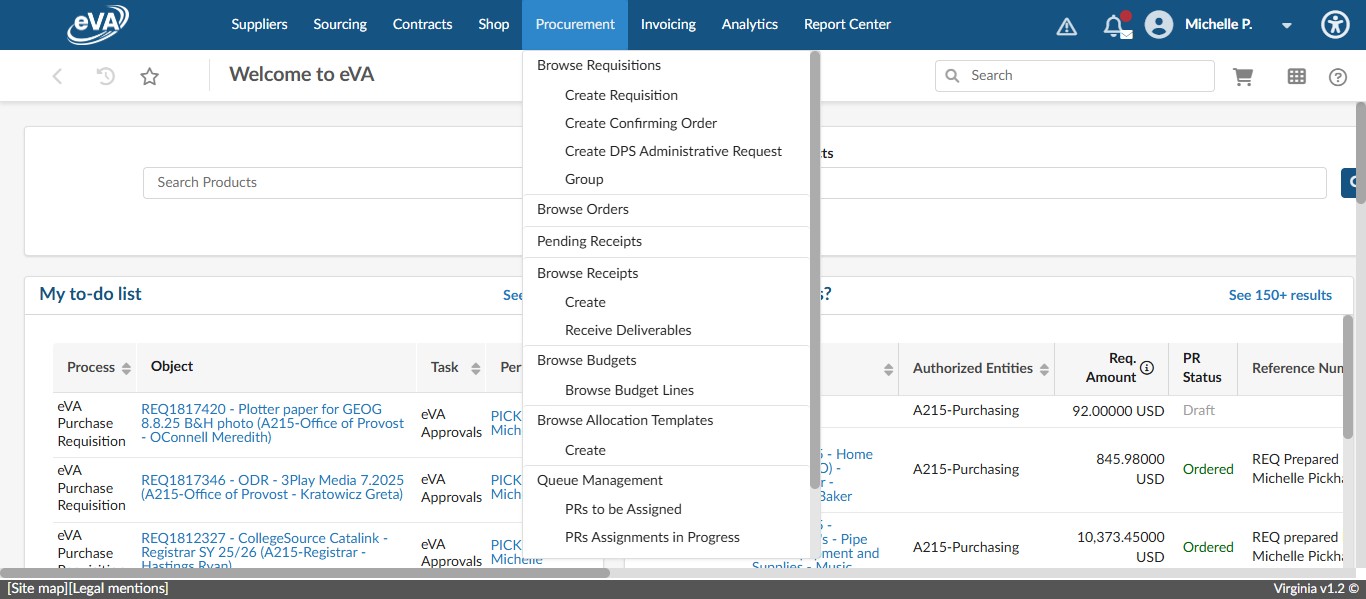Expand the Michelle P. user dropdown arrow
Screen dimensions: 1366x599
pos(1287,26)
